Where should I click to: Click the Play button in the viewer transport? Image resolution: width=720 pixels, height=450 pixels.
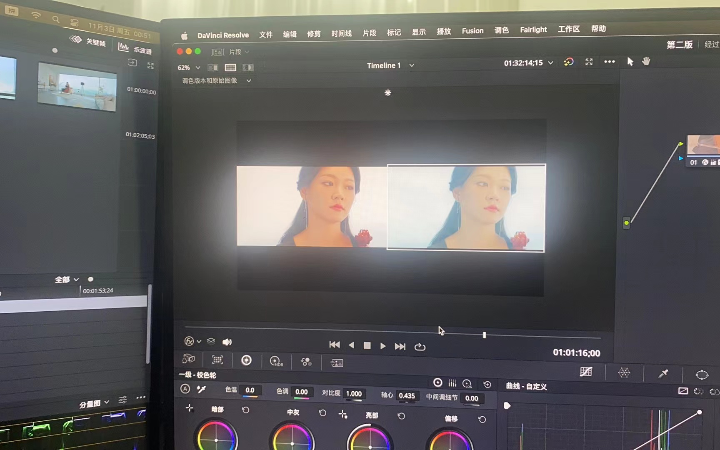click(x=383, y=346)
